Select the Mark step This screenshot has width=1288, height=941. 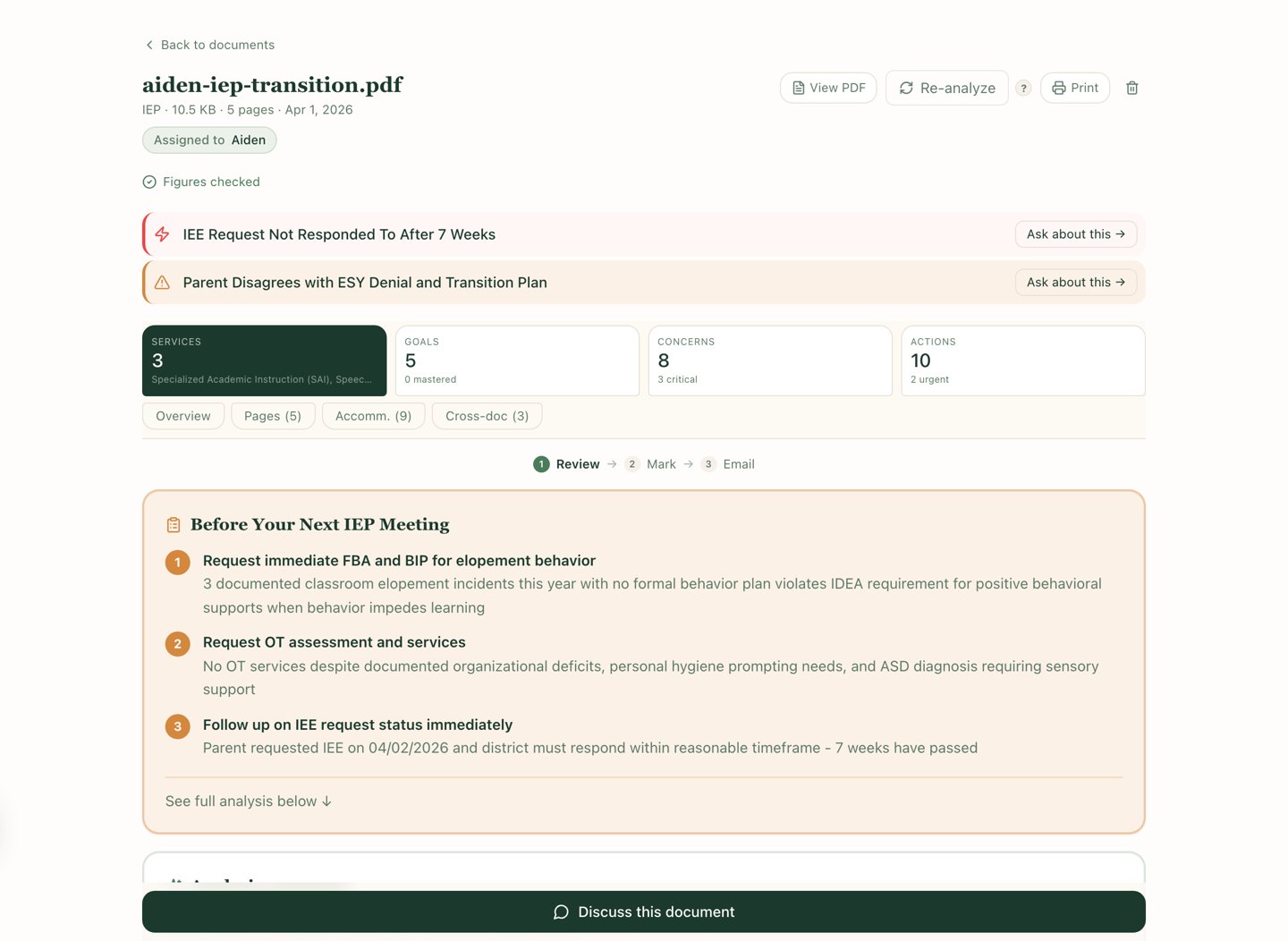point(650,464)
